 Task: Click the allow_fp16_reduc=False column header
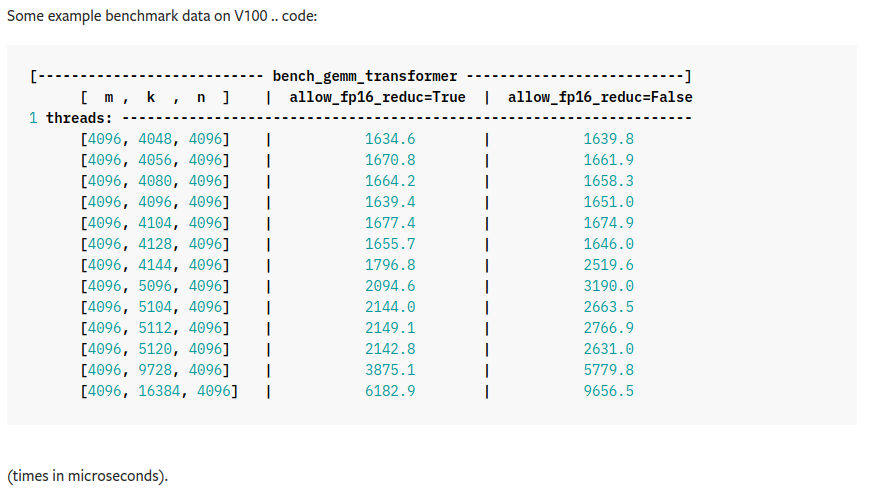(600, 97)
